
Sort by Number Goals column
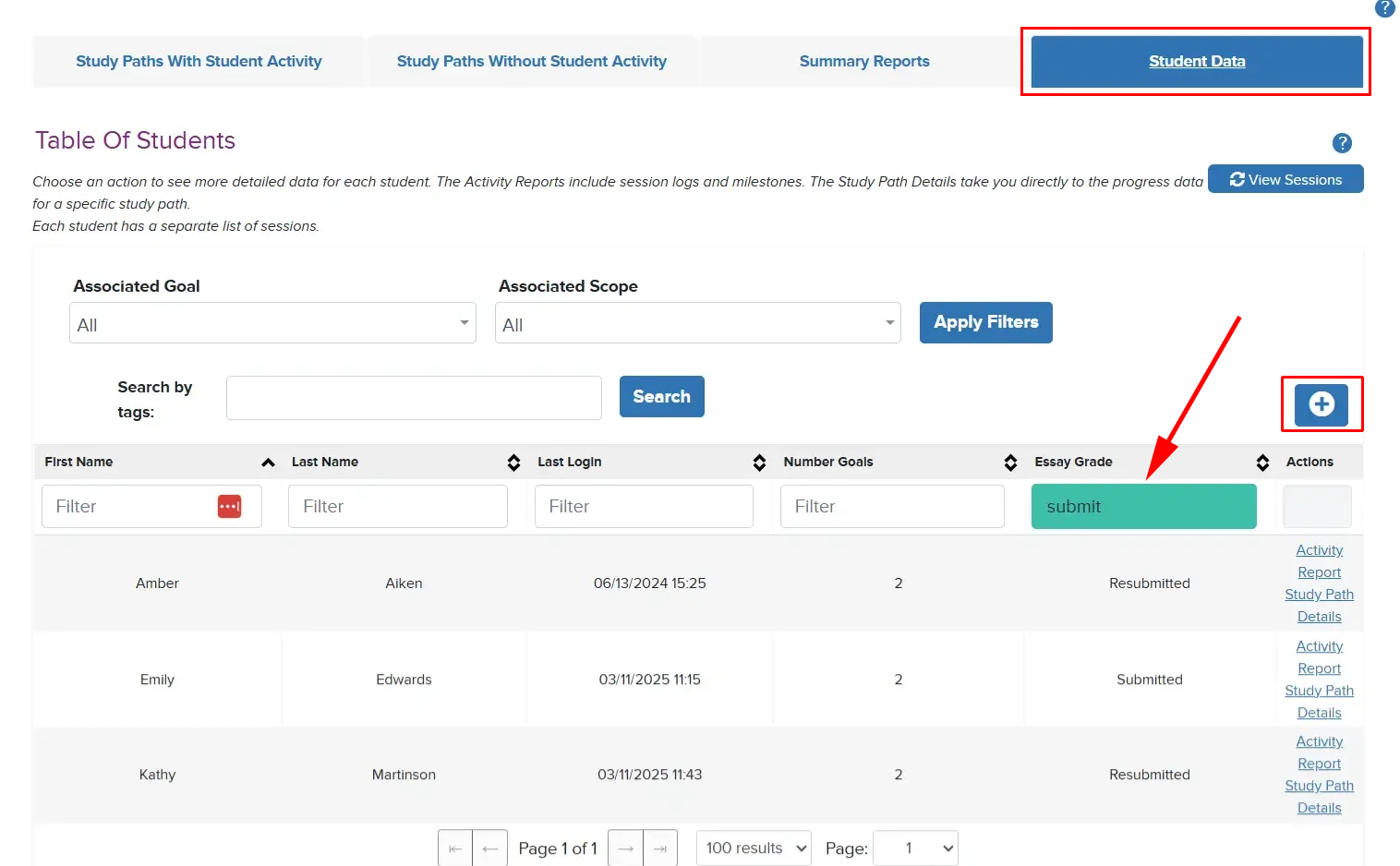[x=1010, y=463]
